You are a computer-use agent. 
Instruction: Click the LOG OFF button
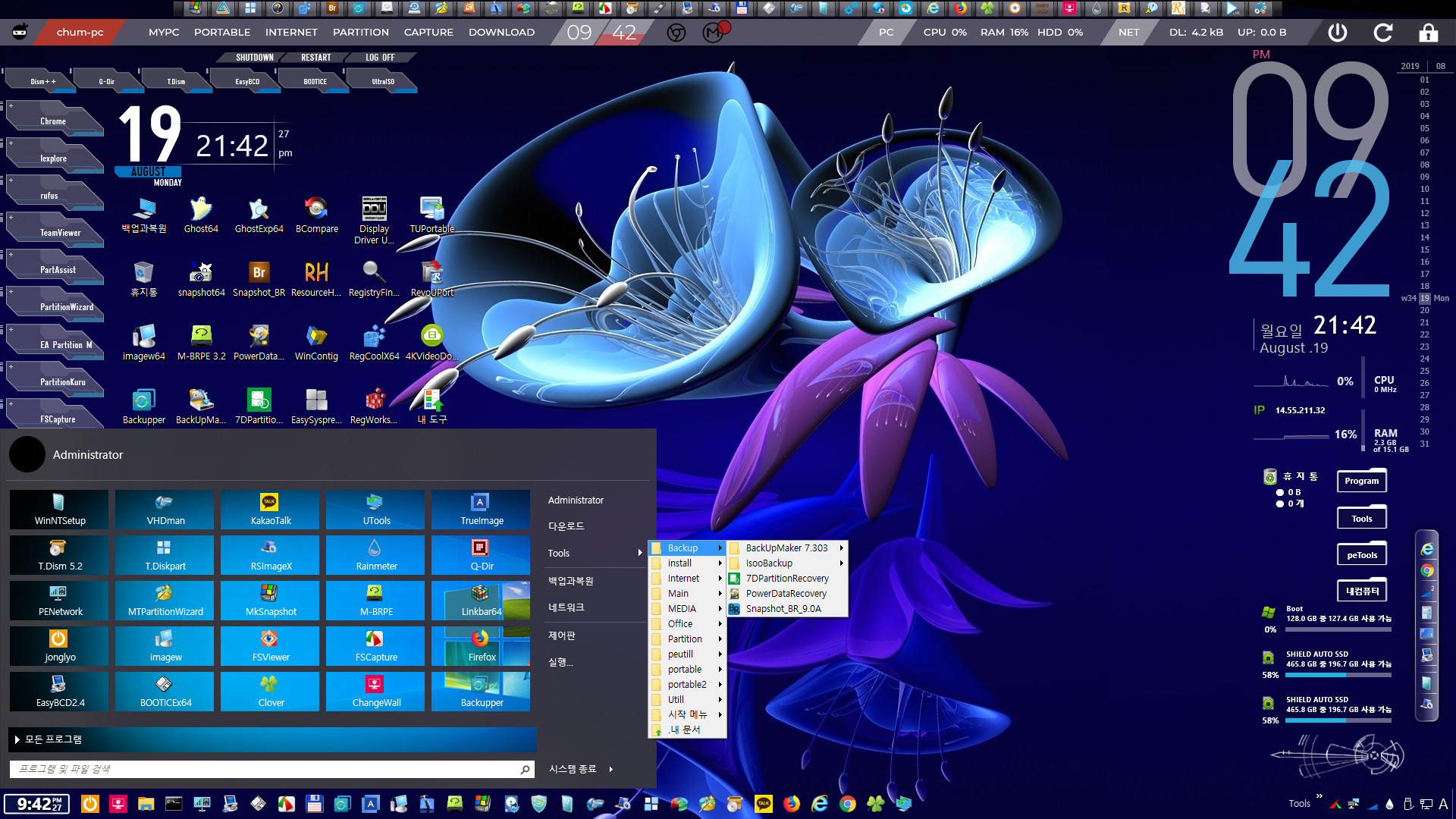click(x=380, y=58)
